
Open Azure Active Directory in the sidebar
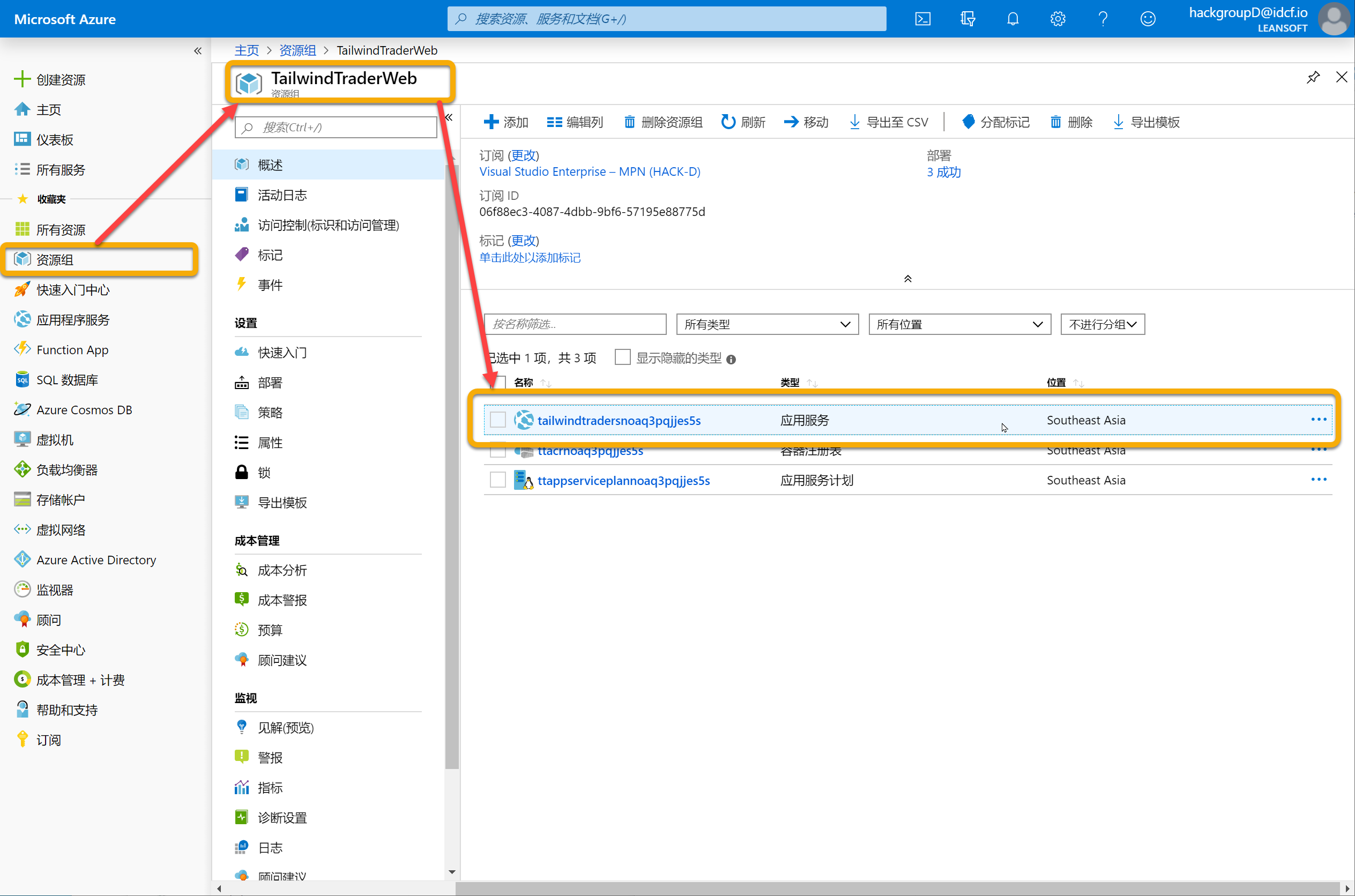(85, 560)
